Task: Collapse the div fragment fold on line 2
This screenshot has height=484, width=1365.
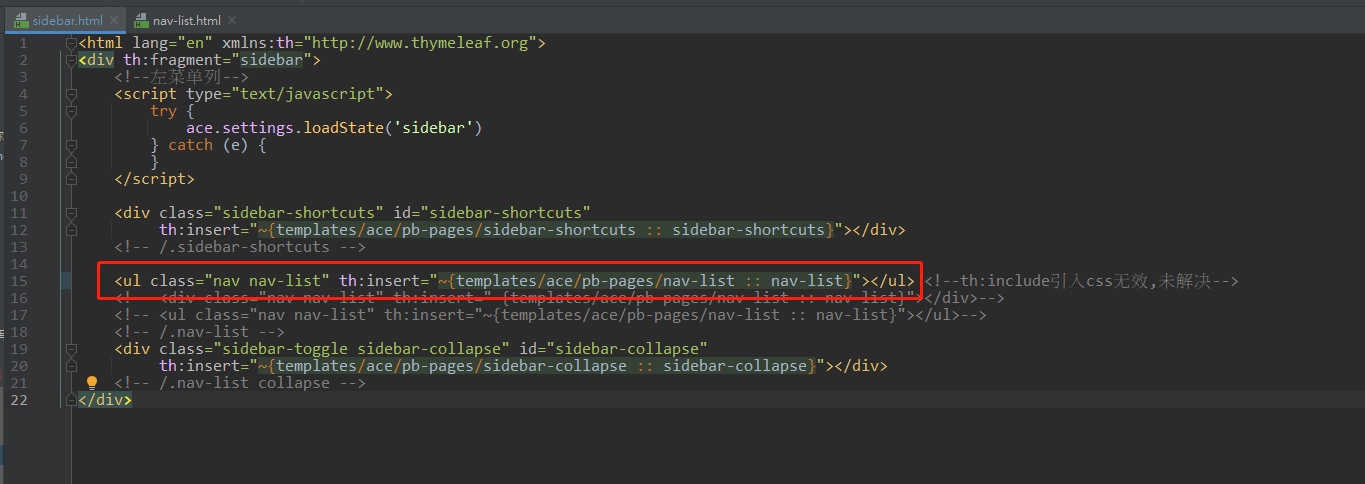Action: (71, 59)
